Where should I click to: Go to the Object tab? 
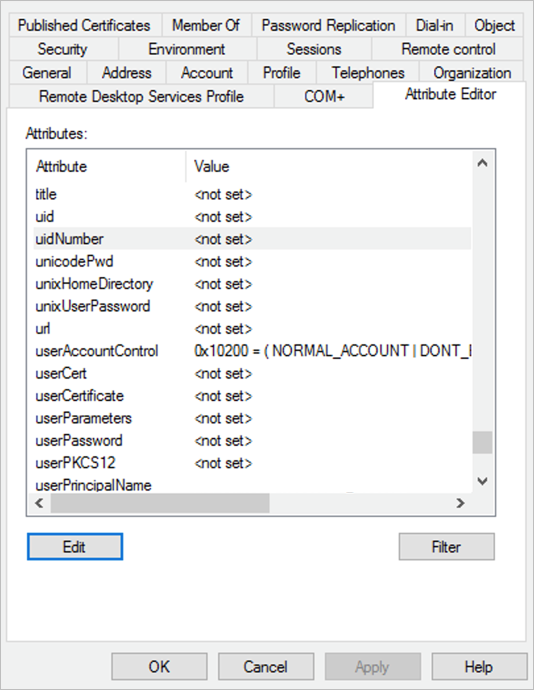tap(494, 25)
